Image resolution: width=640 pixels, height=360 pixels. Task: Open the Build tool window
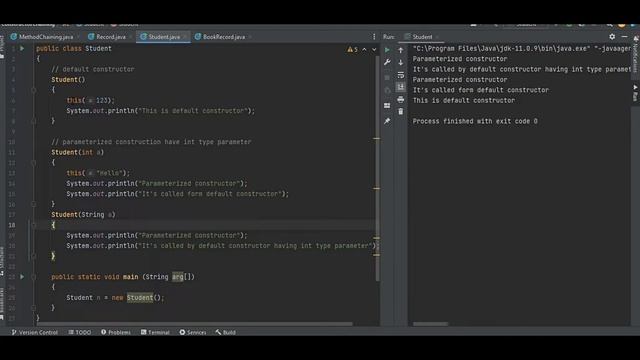tap(225, 332)
